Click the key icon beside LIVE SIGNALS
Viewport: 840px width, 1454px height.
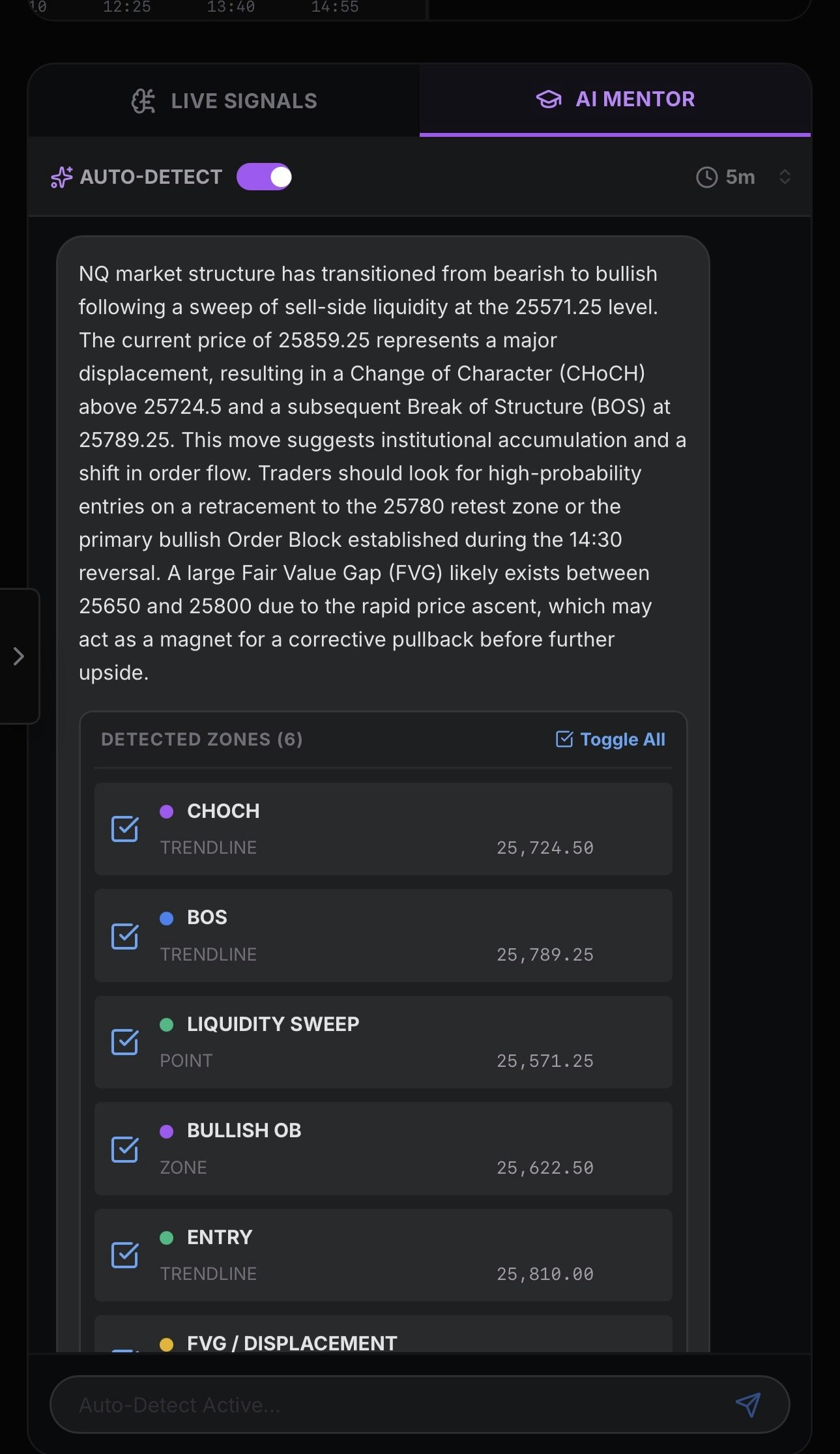click(x=144, y=100)
